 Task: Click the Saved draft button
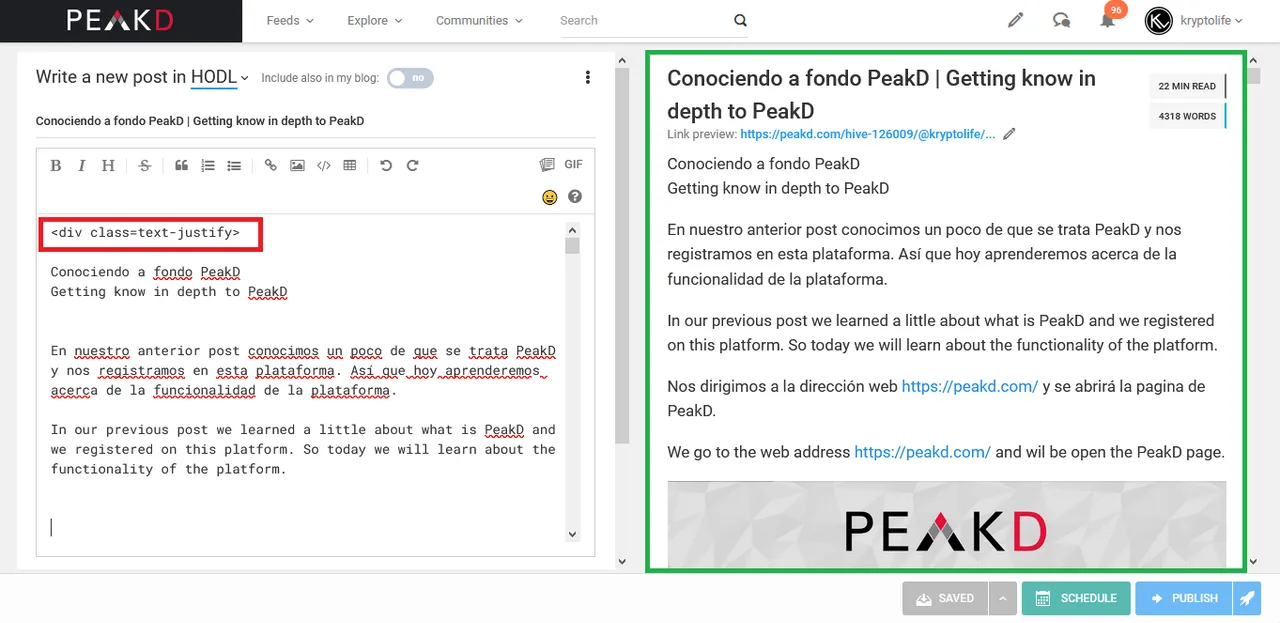pos(945,598)
